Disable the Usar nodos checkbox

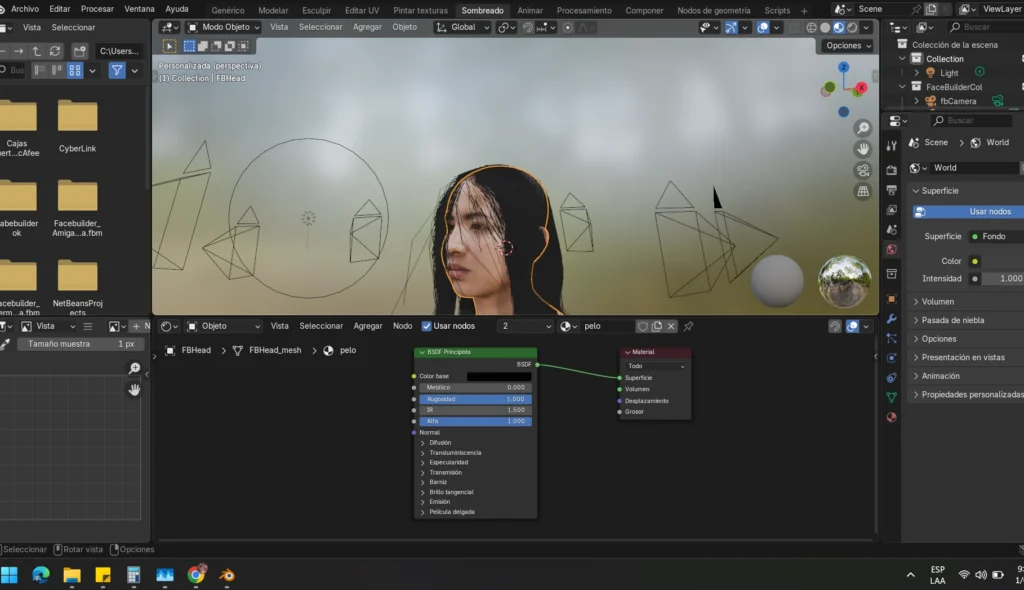tap(426, 325)
